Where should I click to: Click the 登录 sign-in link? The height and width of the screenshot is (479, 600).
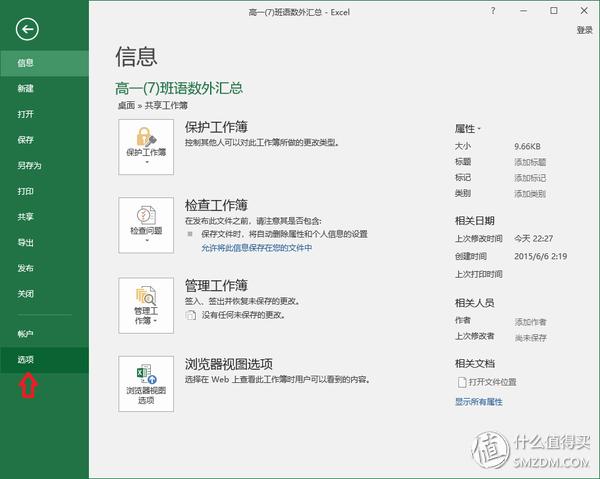[x=584, y=30]
